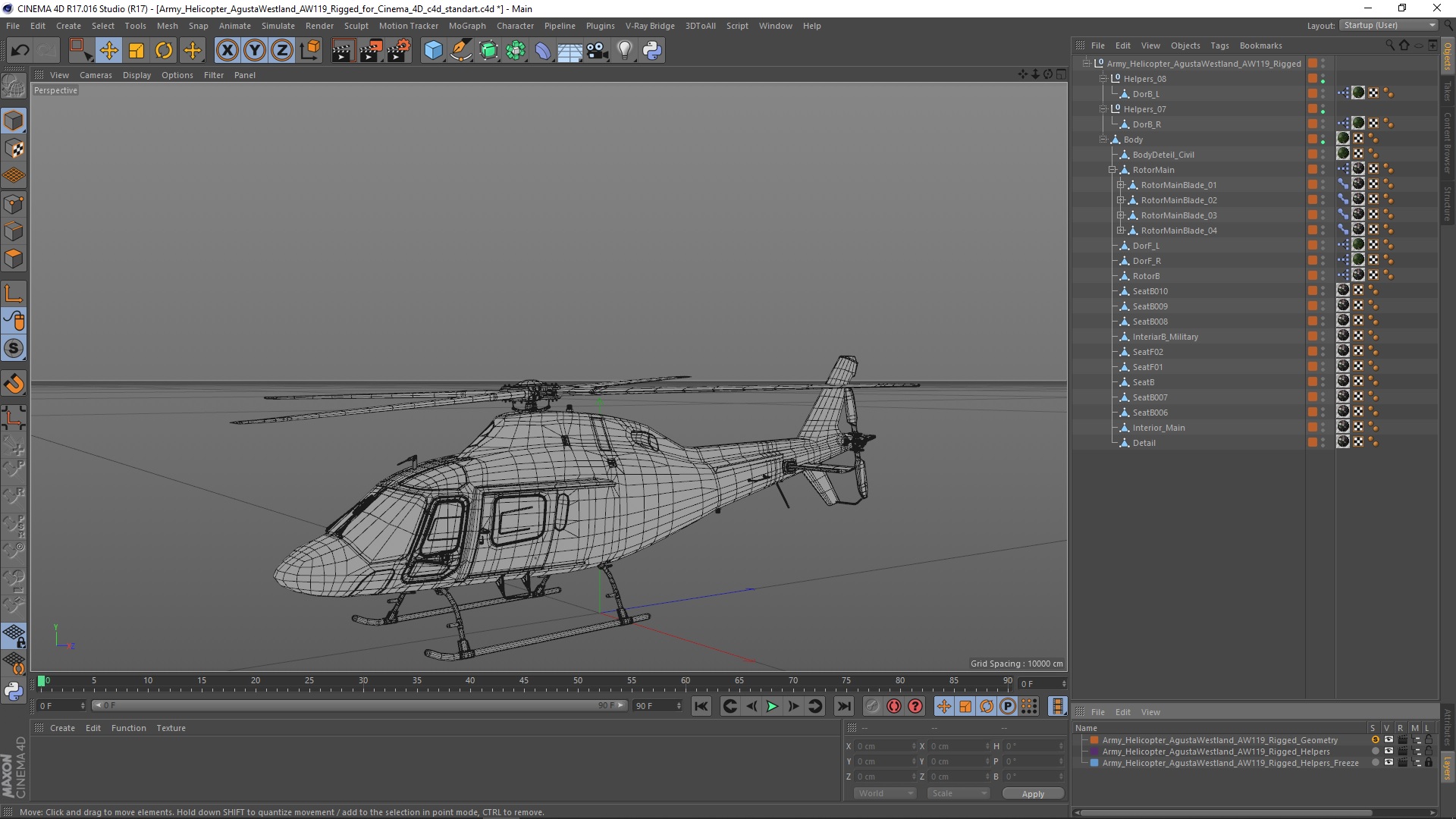Click the timeline frame 45 marker
The height and width of the screenshot is (819, 1456).
tap(524, 681)
